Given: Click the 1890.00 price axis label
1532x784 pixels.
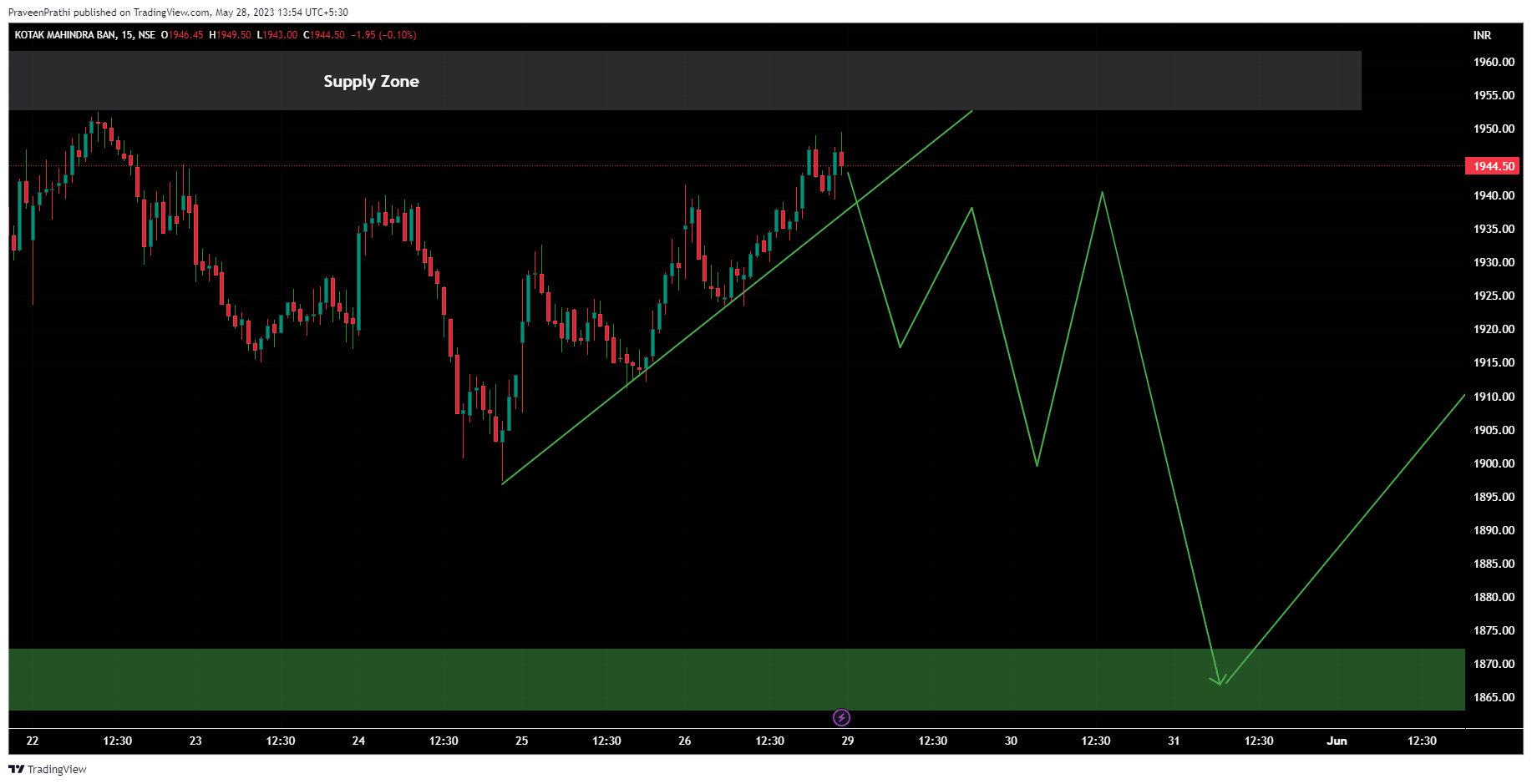Looking at the screenshot, I should point(1494,530).
